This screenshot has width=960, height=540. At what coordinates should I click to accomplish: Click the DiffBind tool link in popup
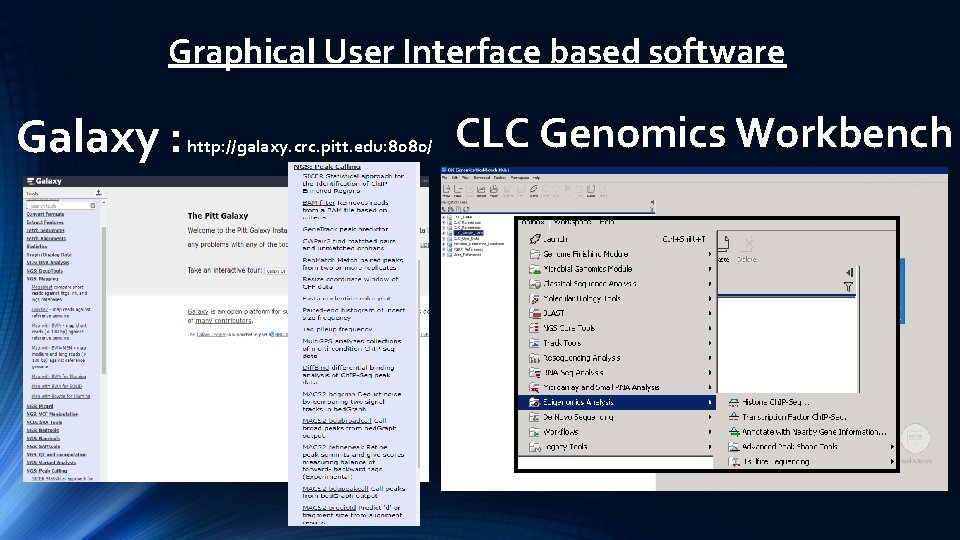[x=316, y=367]
